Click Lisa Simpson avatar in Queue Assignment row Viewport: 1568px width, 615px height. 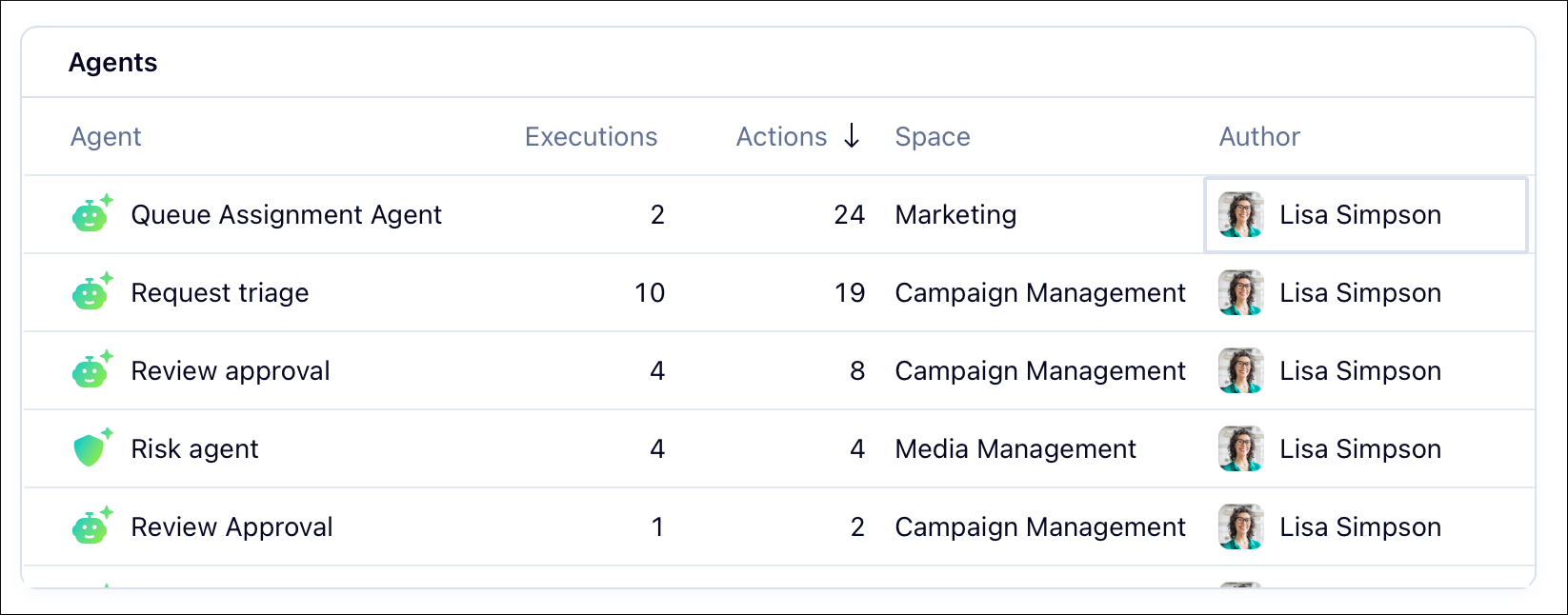pyautogui.click(x=1241, y=214)
